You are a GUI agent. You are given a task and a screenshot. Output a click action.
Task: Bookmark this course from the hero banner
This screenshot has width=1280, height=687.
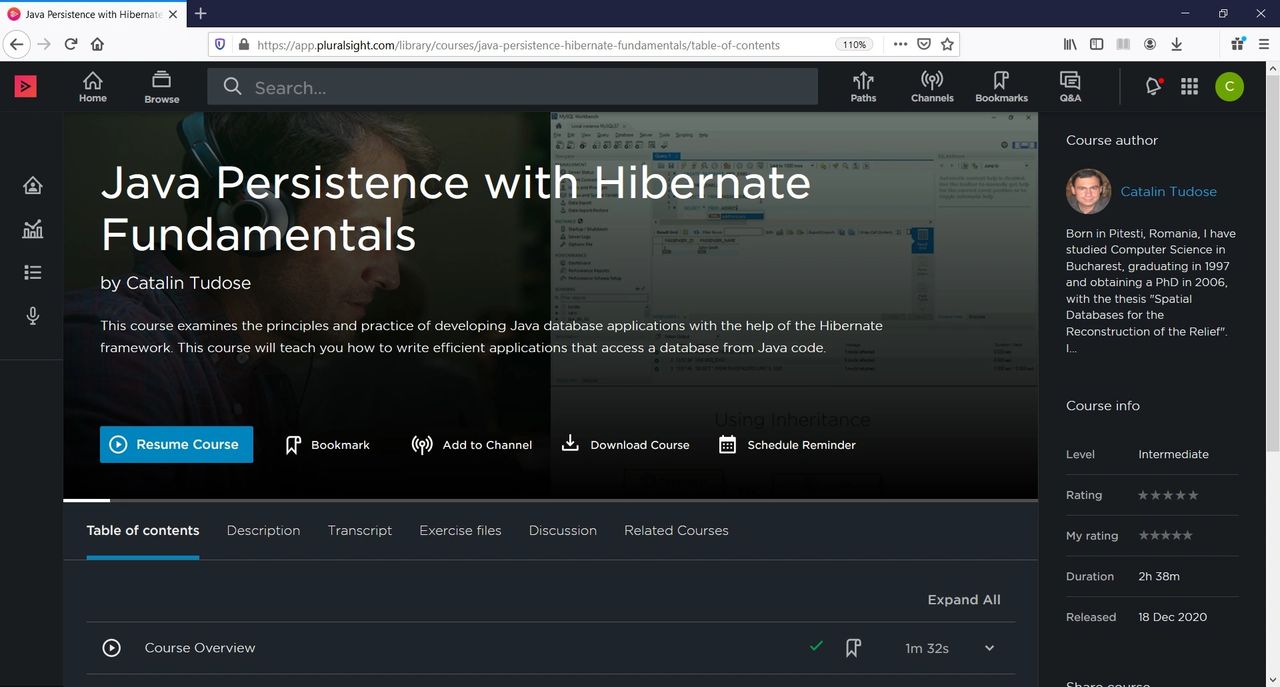coord(328,445)
